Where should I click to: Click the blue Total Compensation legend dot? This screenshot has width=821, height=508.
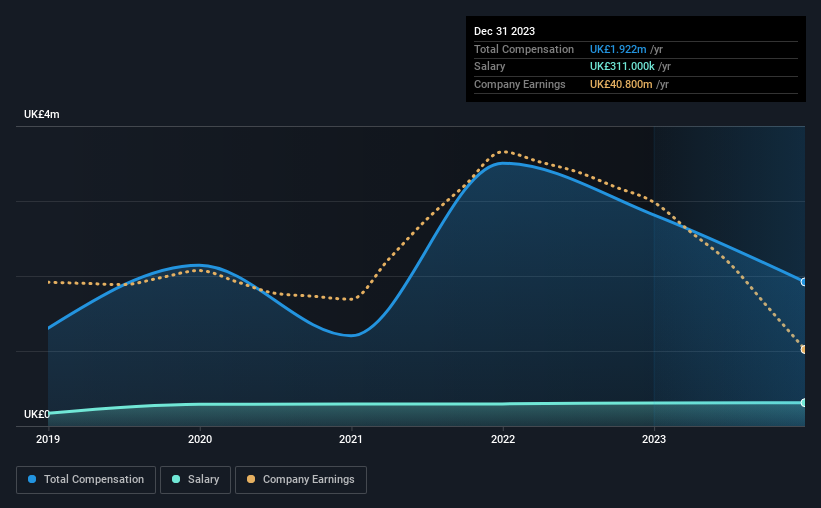click(32, 479)
